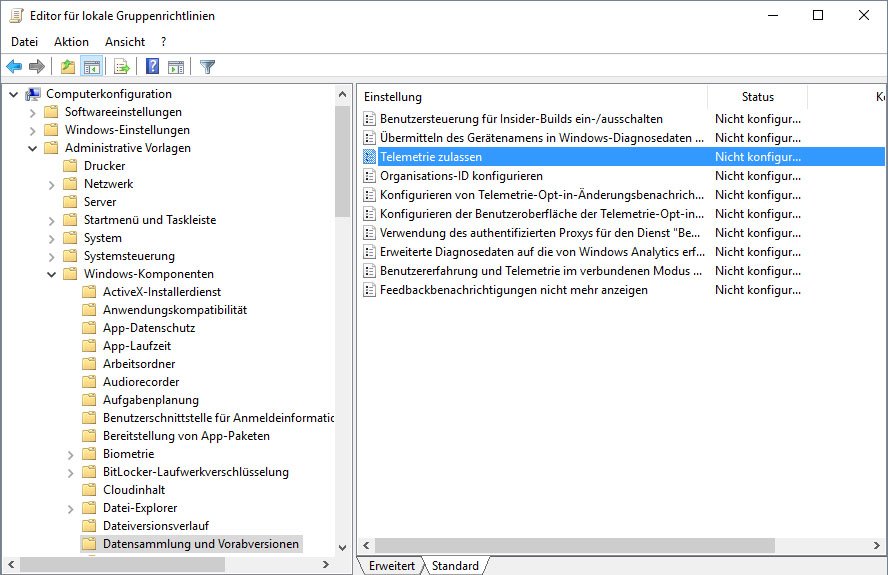Image resolution: width=888 pixels, height=575 pixels.
Task: Select Aufgabenplanung tree entry
Action: [x=151, y=400]
